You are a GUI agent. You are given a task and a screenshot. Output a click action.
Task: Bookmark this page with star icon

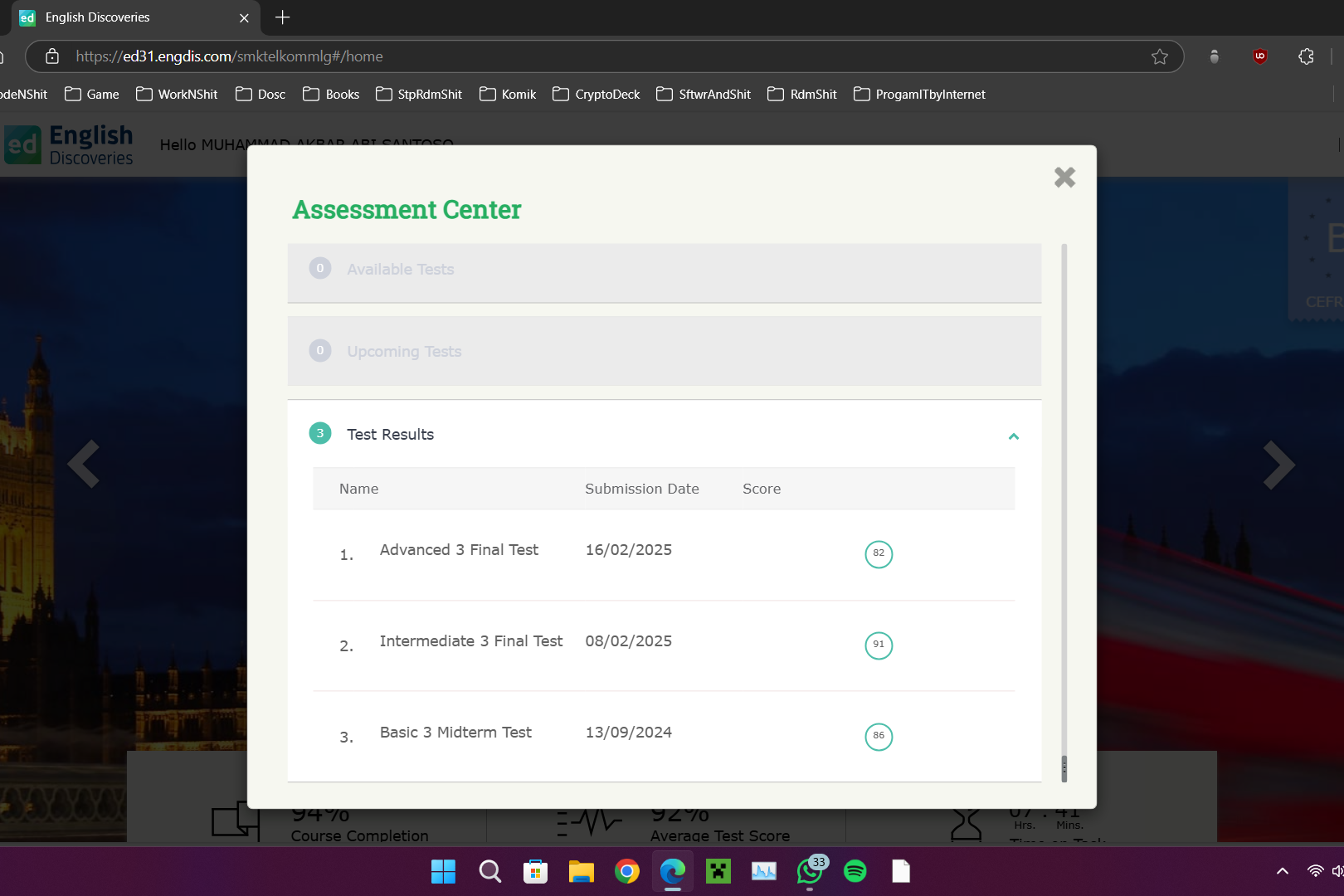(1160, 56)
